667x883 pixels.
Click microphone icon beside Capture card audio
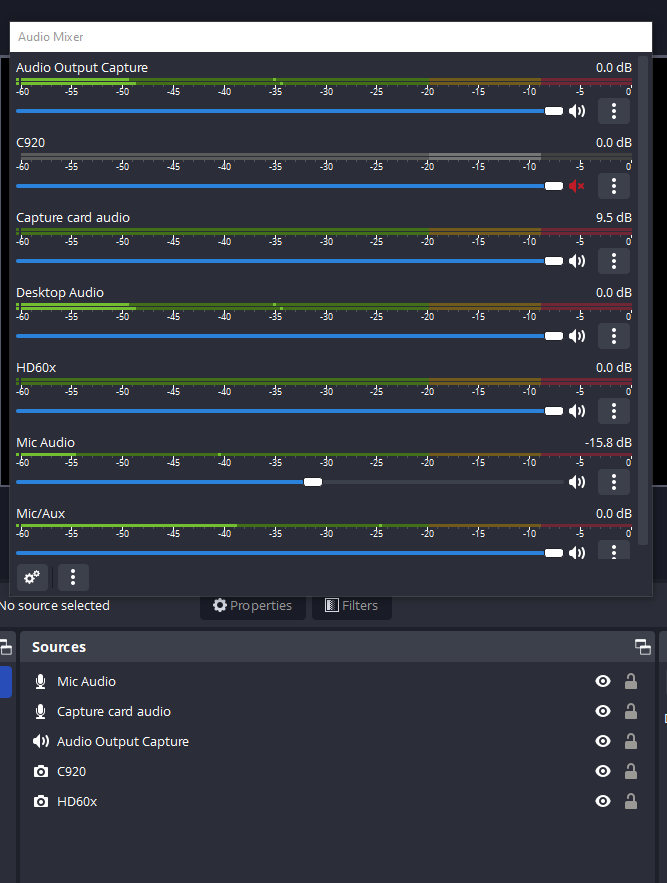[x=41, y=711]
